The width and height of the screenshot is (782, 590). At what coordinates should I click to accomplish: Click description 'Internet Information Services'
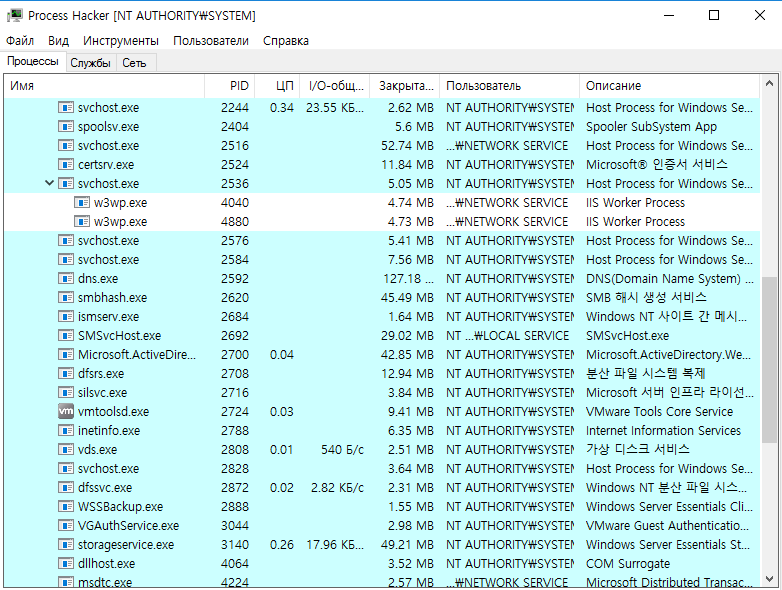[x=663, y=430]
